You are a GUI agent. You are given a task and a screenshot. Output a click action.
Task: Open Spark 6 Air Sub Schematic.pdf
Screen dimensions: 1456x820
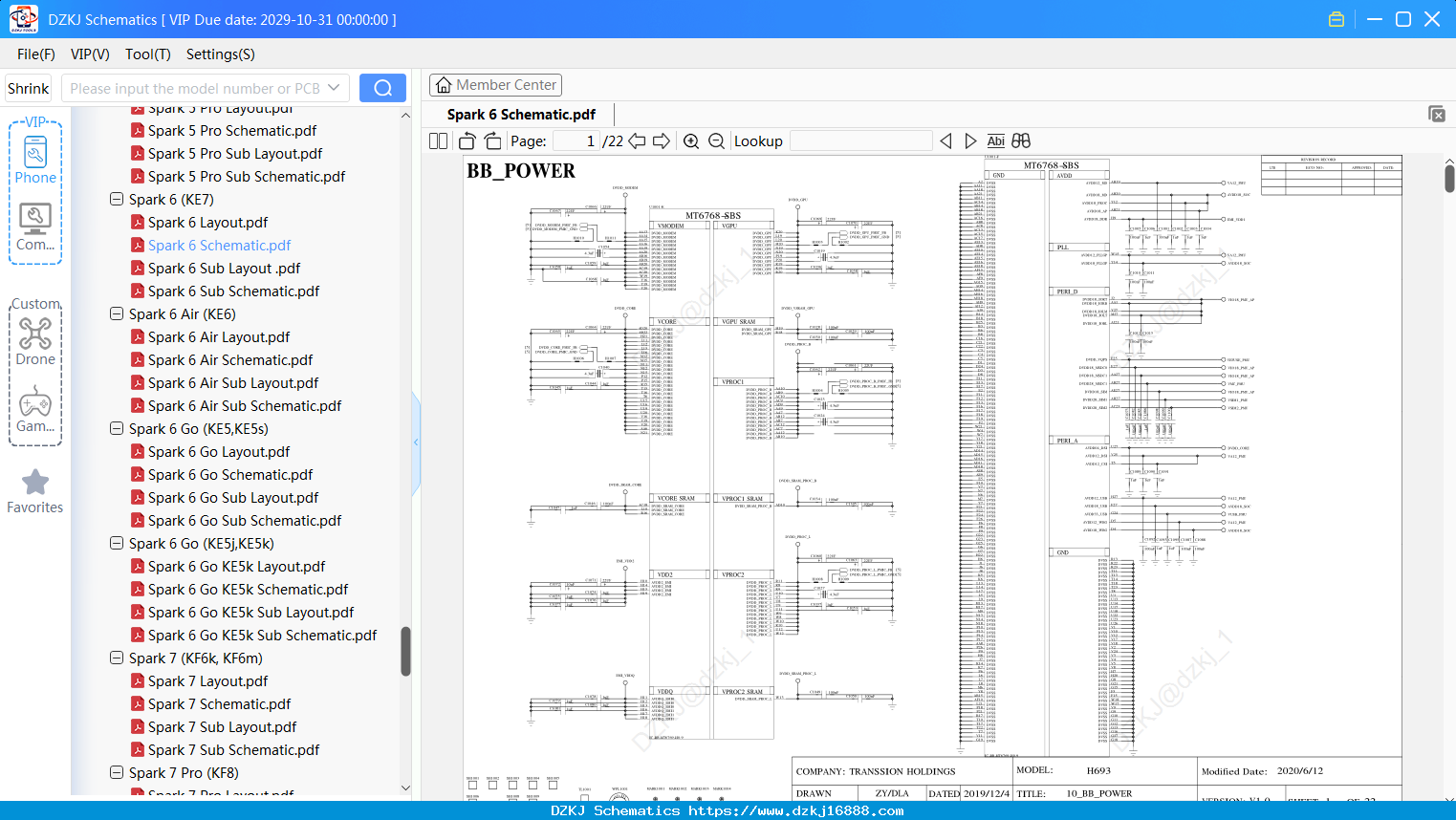tap(245, 406)
